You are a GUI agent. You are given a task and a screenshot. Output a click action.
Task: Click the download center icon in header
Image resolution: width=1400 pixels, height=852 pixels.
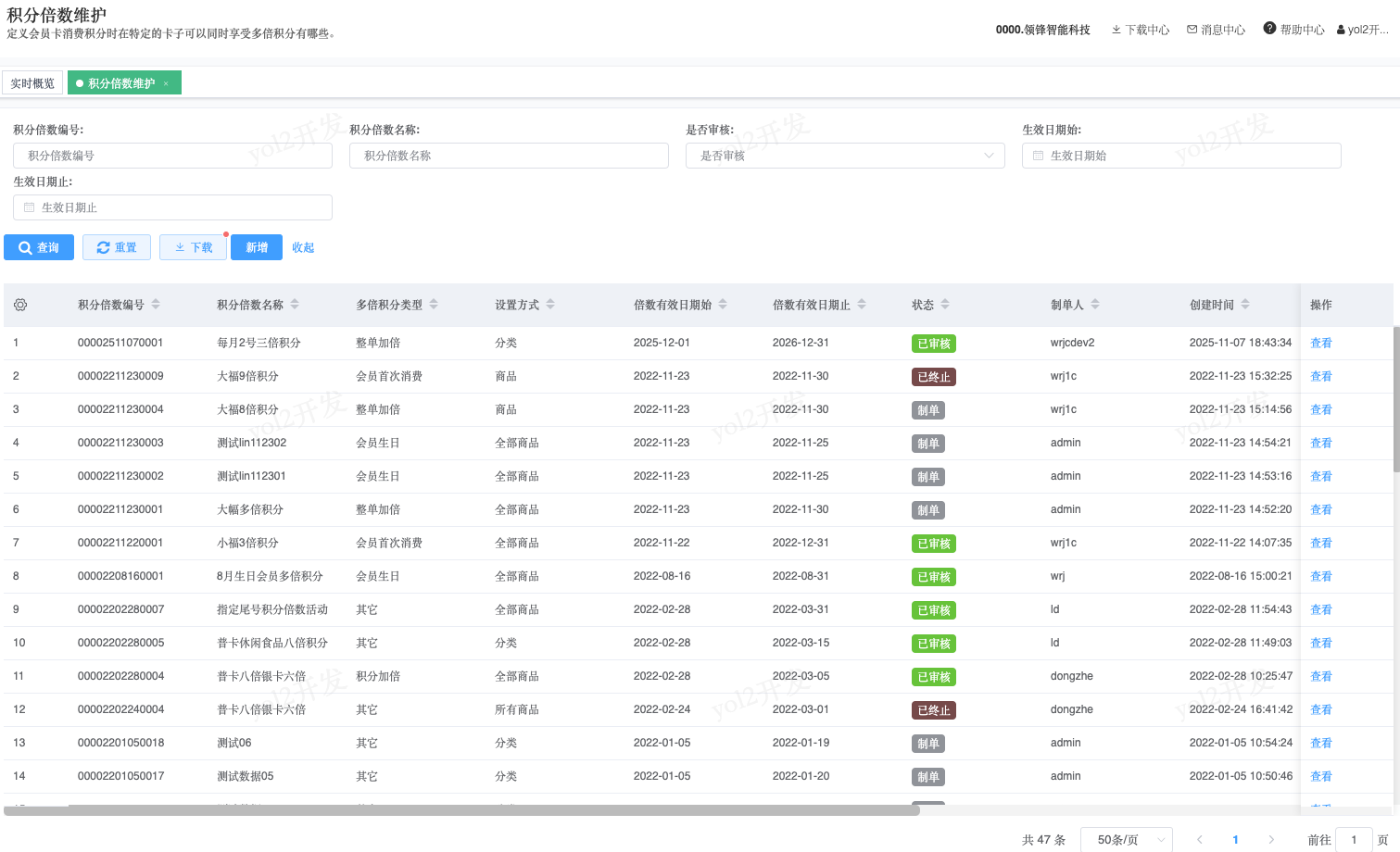[1116, 30]
